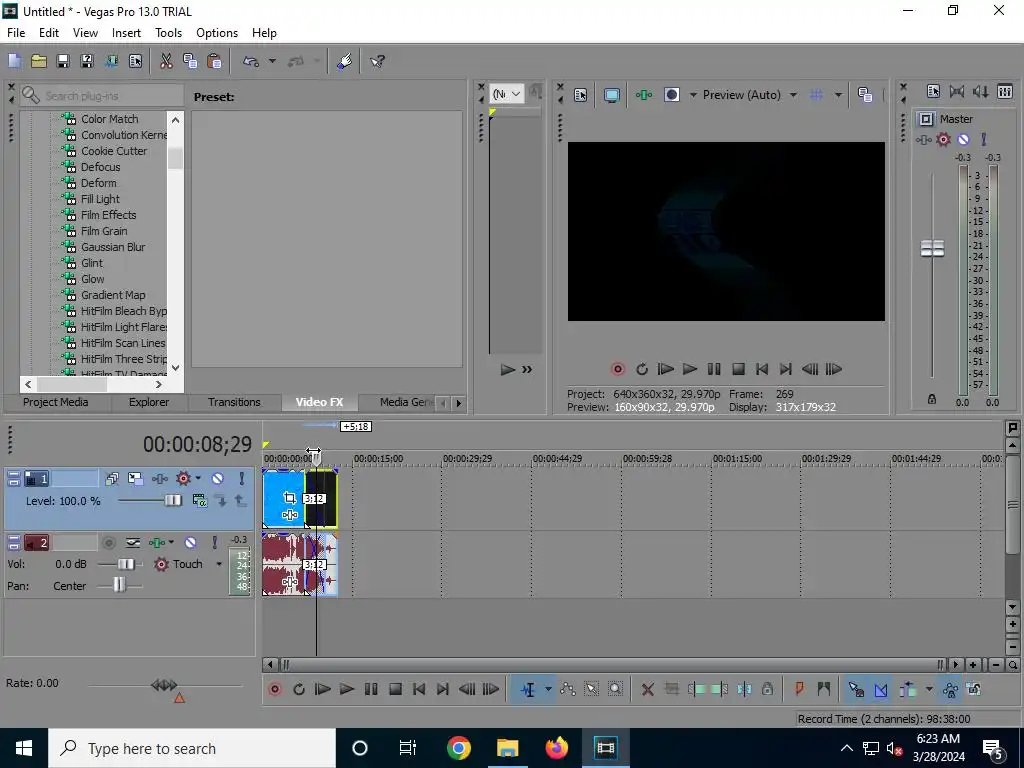
Task: Mute video track 1
Action: click(x=217, y=479)
